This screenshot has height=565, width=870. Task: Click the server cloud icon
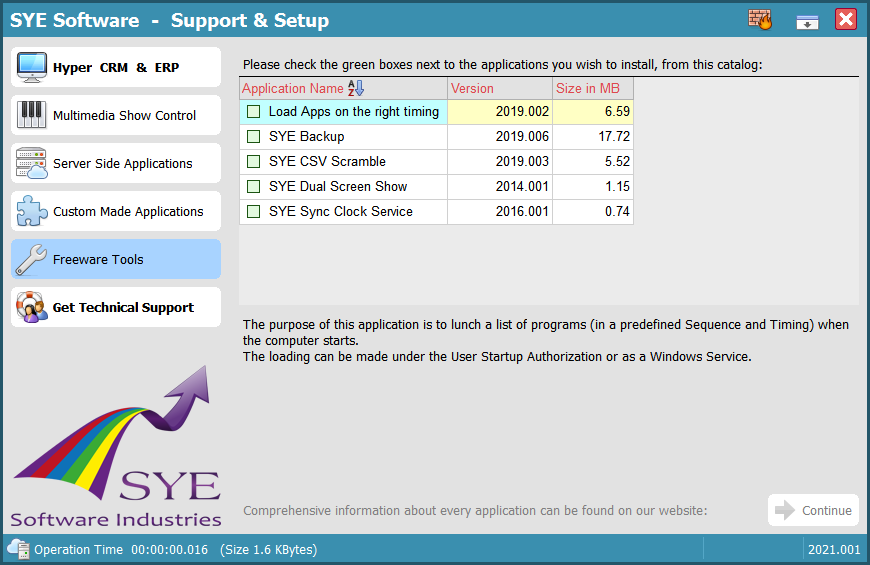point(32,163)
